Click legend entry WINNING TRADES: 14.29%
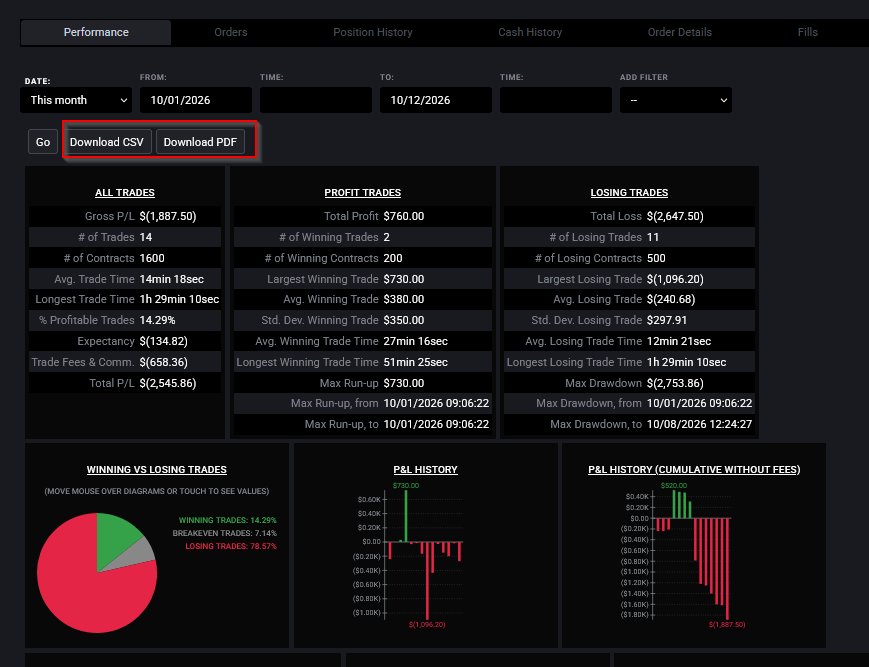Screen dimensions: 869x667 227,520
